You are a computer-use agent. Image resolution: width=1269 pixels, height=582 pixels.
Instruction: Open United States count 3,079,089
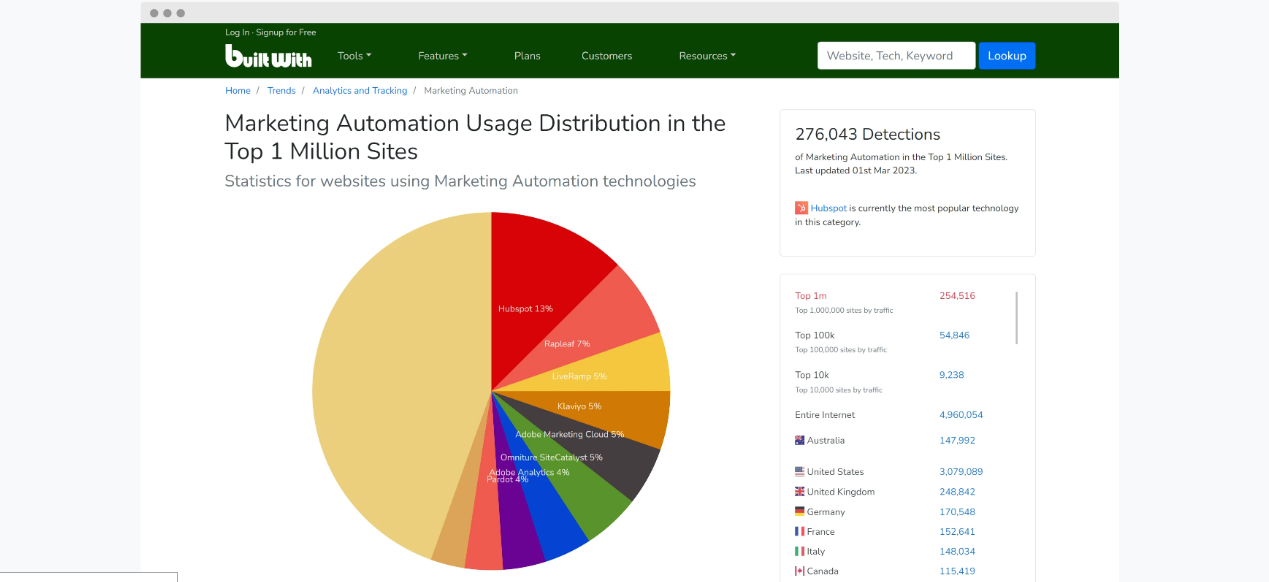tap(961, 471)
